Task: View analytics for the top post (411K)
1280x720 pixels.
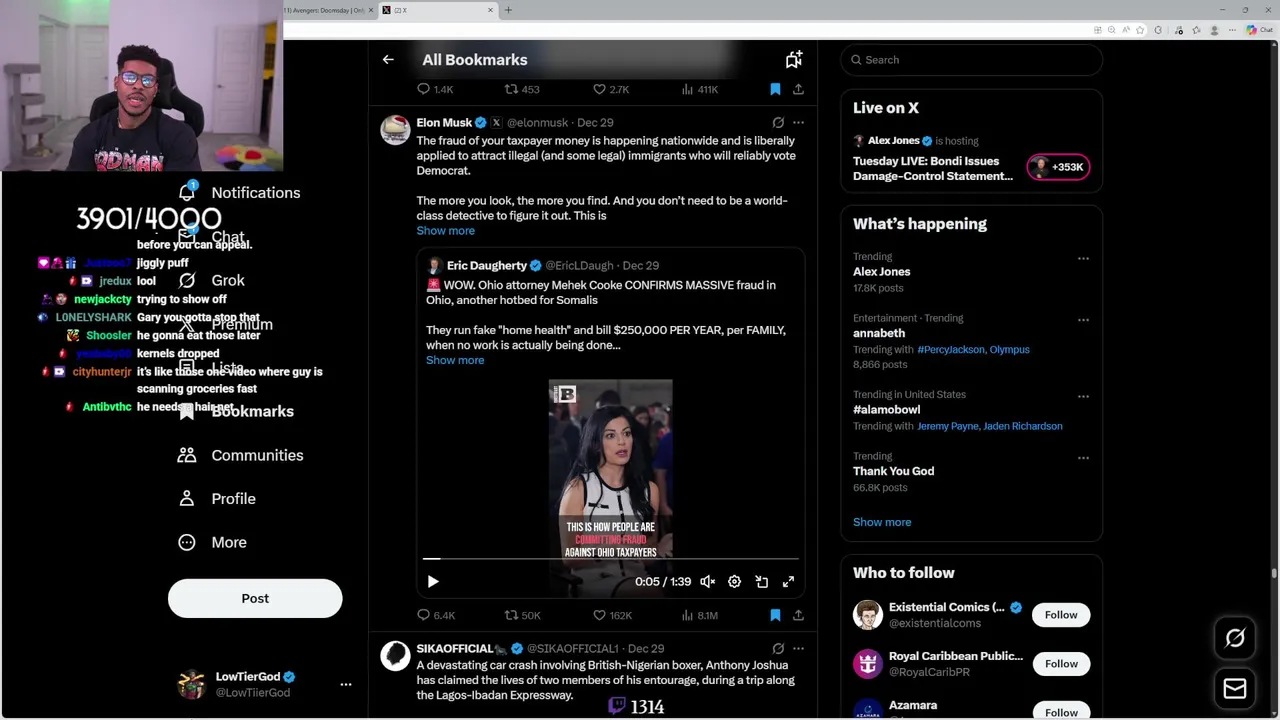Action: click(x=699, y=89)
